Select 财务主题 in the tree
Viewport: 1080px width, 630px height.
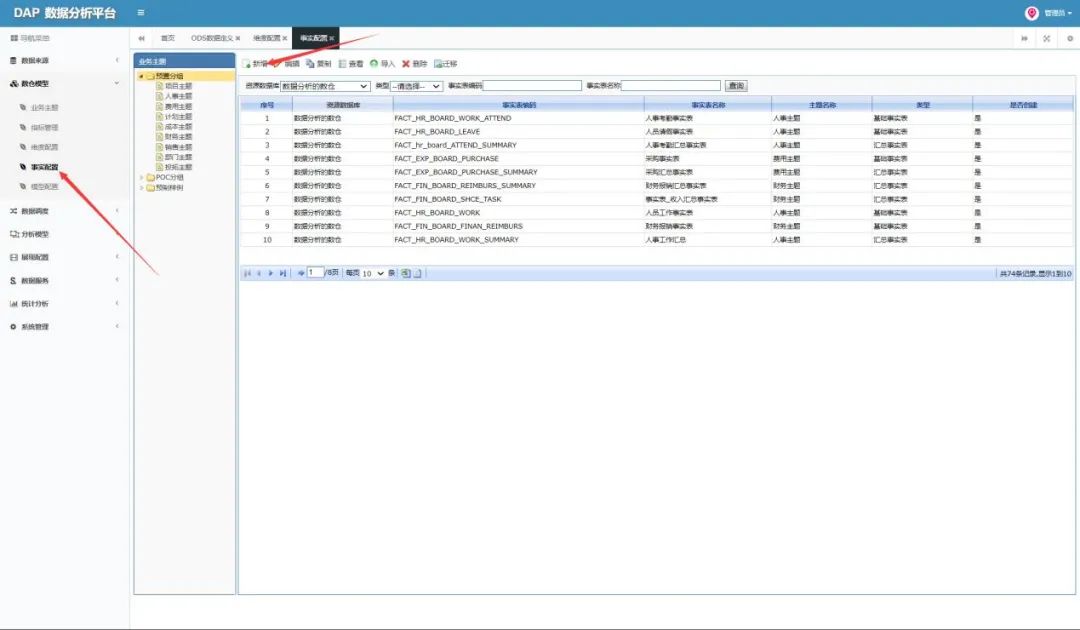point(178,137)
